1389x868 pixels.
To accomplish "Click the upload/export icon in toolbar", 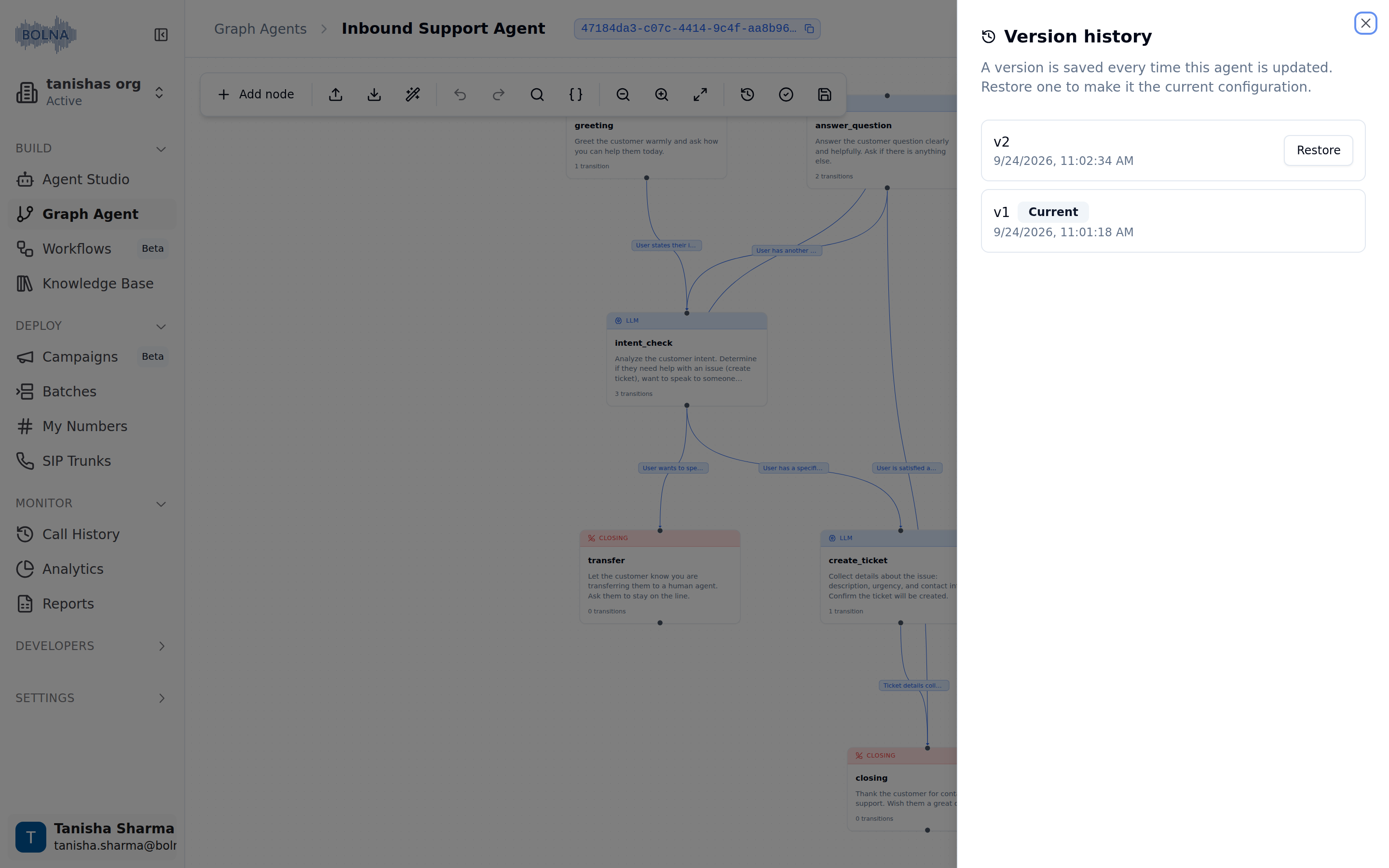I will 336,94.
